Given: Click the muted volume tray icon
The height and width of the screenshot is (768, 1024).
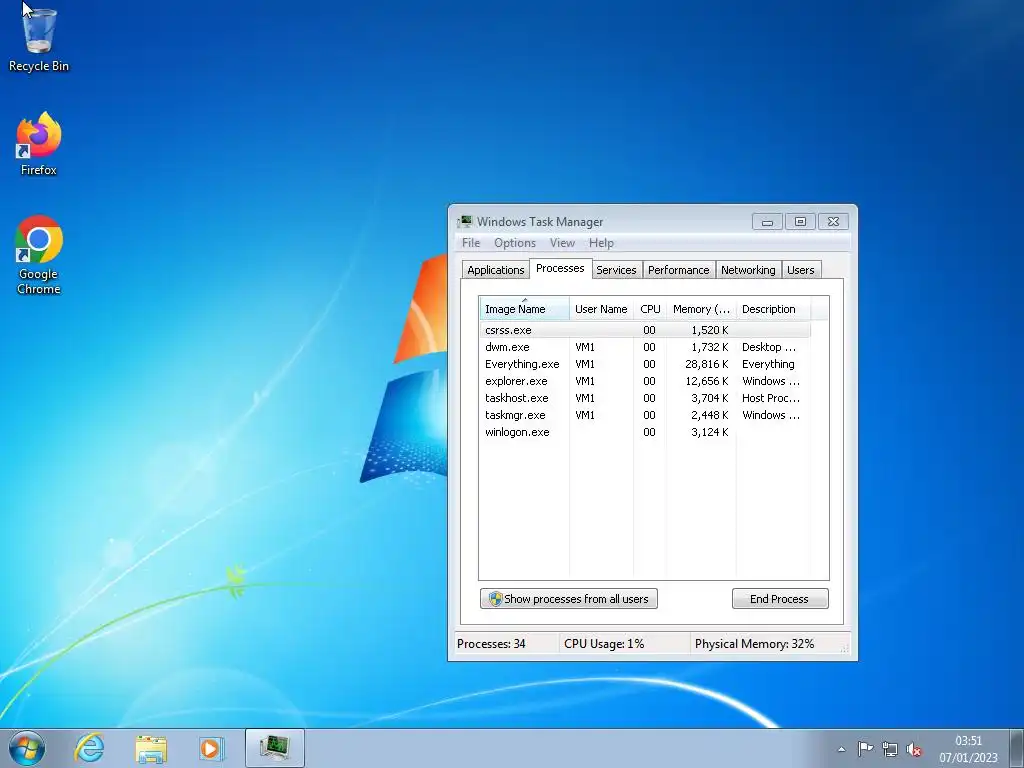Looking at the screenshot, I should (x=914, y=749).
